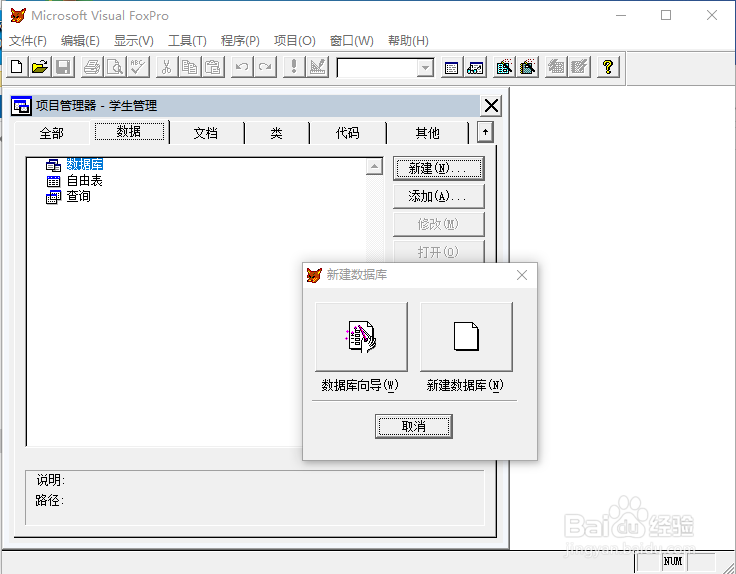Switch to the 类 tab
The height and width of the screenshot is (574, 736).
point(276,133)
